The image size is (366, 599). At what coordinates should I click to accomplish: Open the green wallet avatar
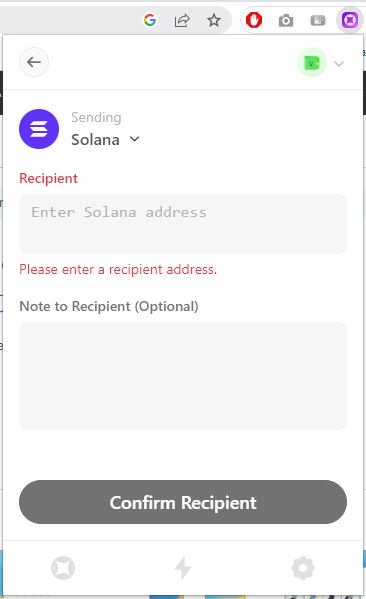(312, 63)
